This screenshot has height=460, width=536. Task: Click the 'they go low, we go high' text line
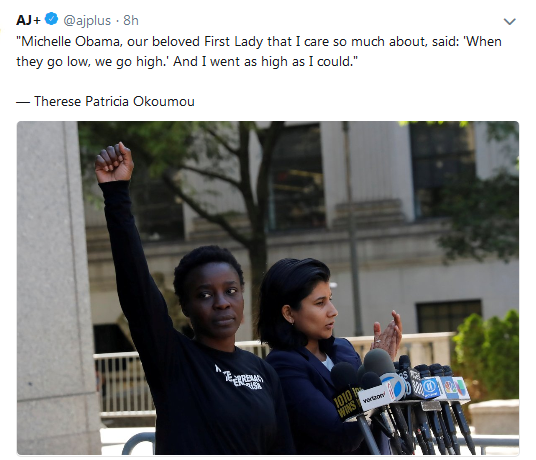187,62
